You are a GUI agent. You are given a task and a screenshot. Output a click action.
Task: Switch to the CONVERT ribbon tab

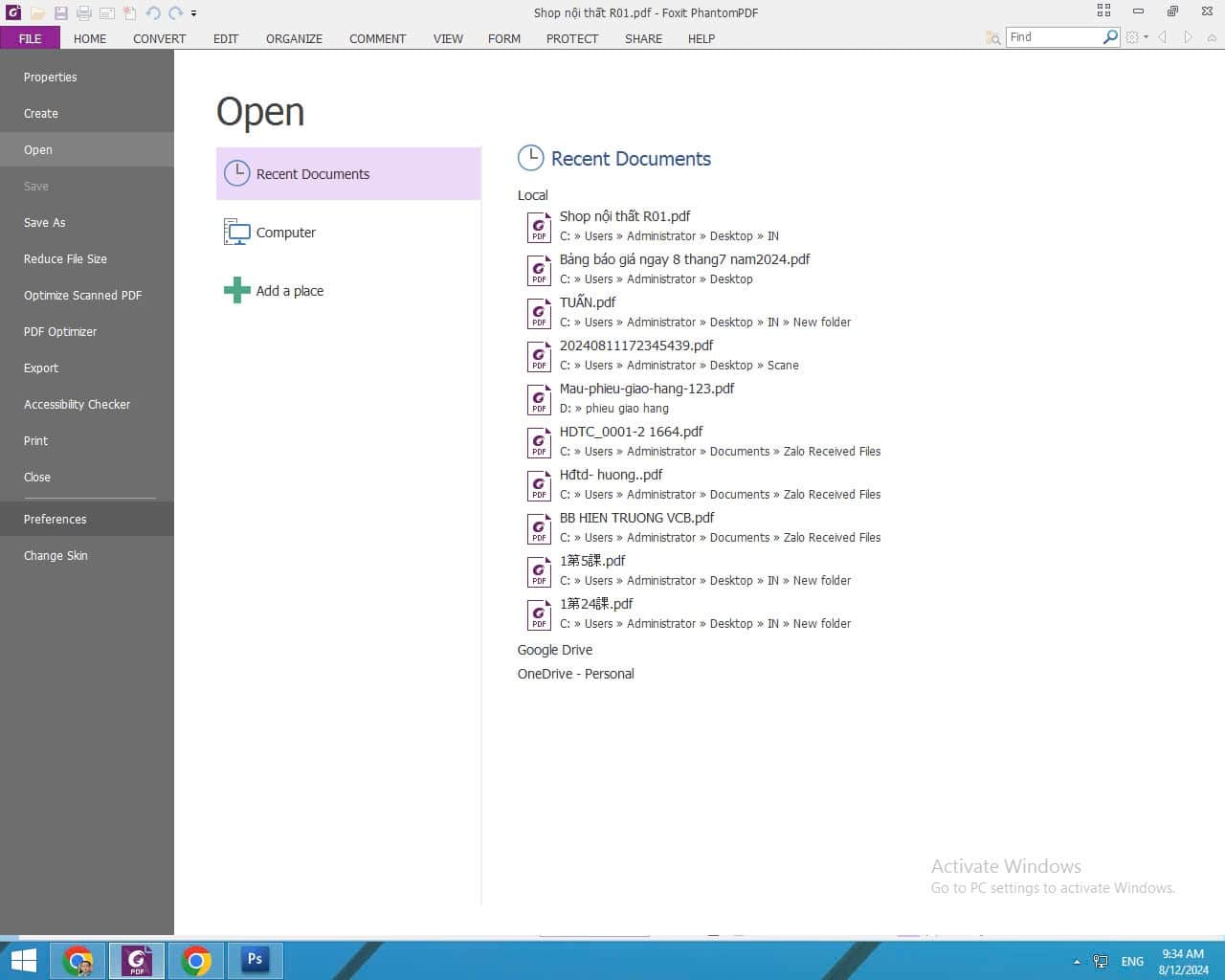(160, 38)
